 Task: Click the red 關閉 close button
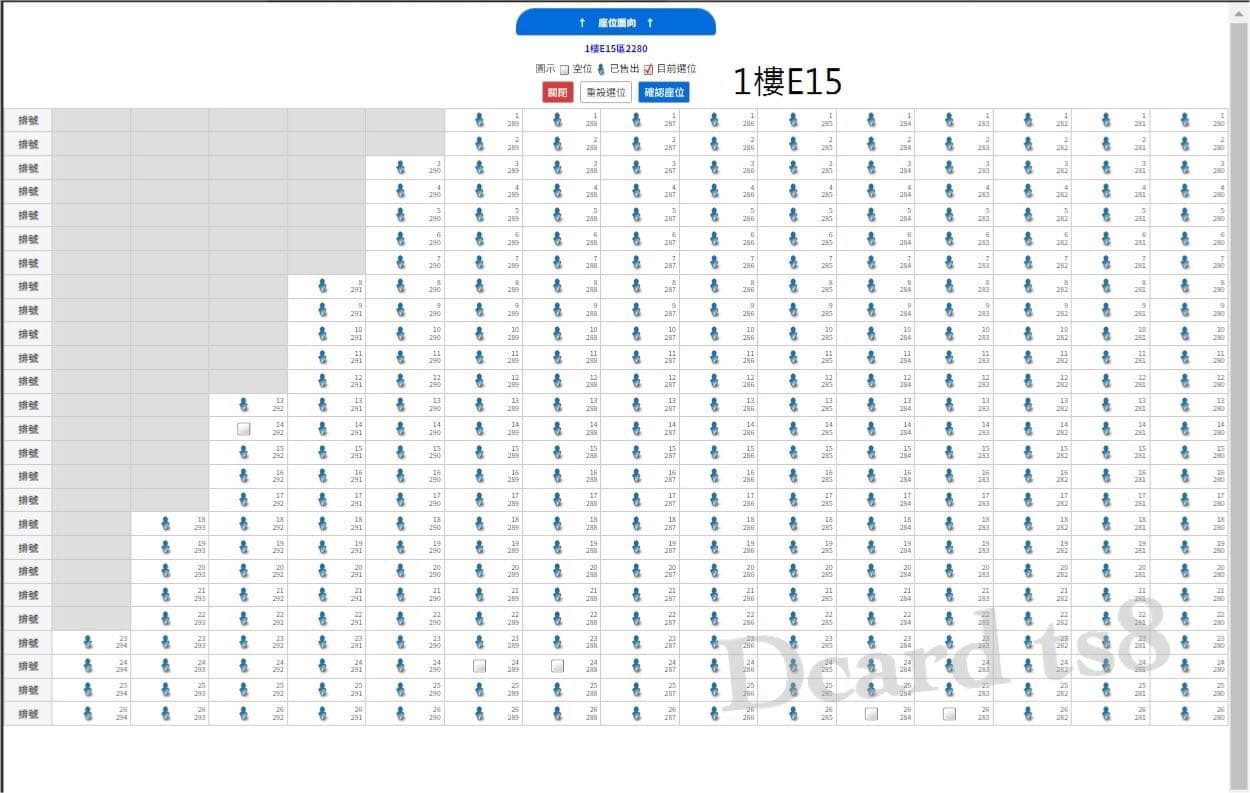[x=558, y=93]
